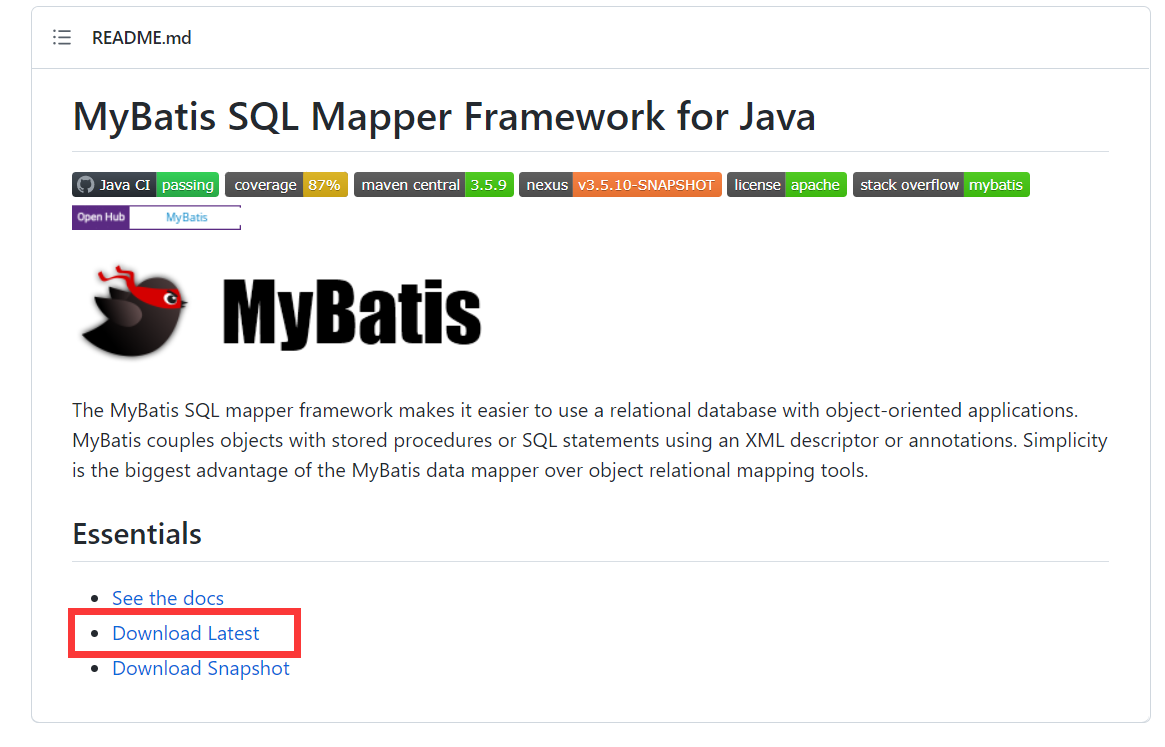The image size is (1165, 747).
Task: Click the coverage 87% badge
Action: click(x=286, y=184)
